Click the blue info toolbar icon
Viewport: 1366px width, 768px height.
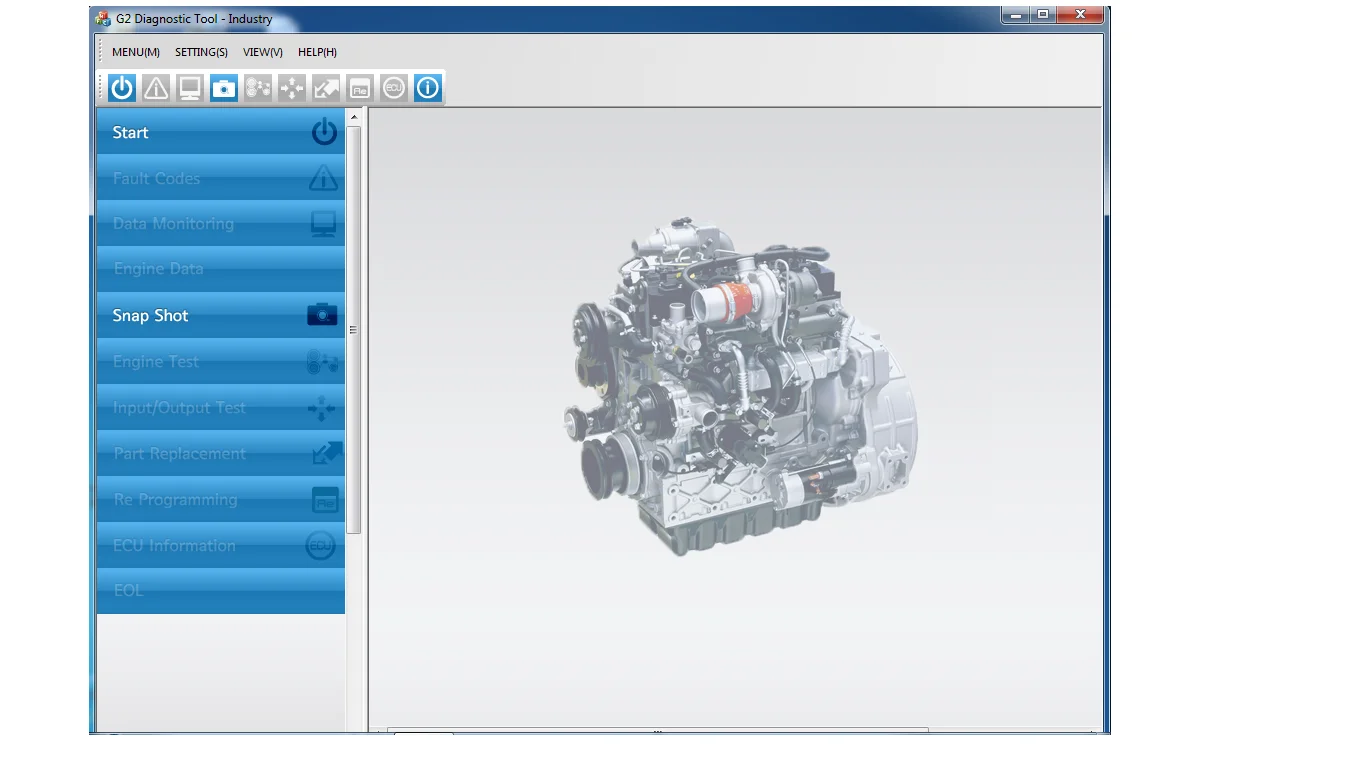coord(427,88)
